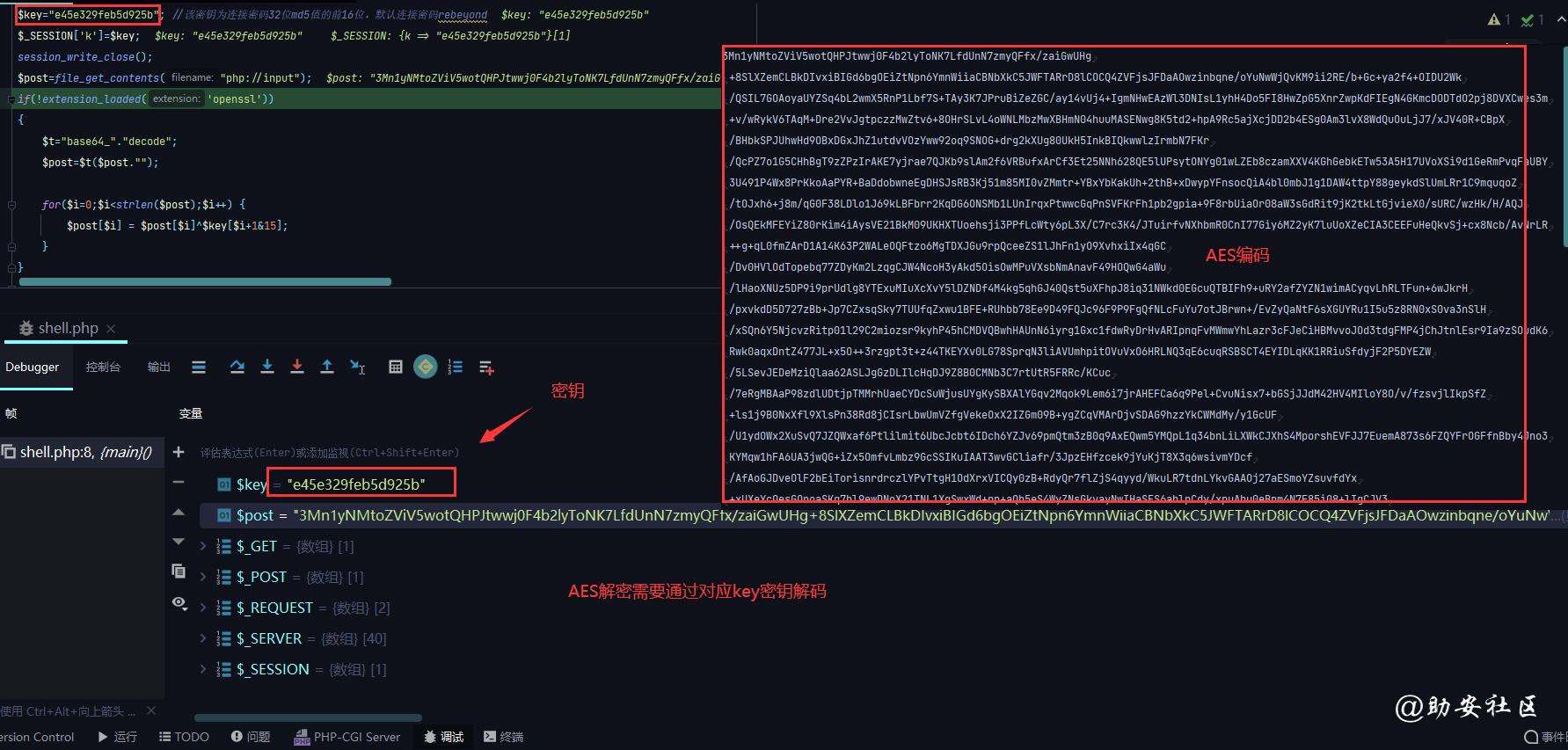
Task: Click the Step Into debugger icon
Action: [x=267, y=368]
